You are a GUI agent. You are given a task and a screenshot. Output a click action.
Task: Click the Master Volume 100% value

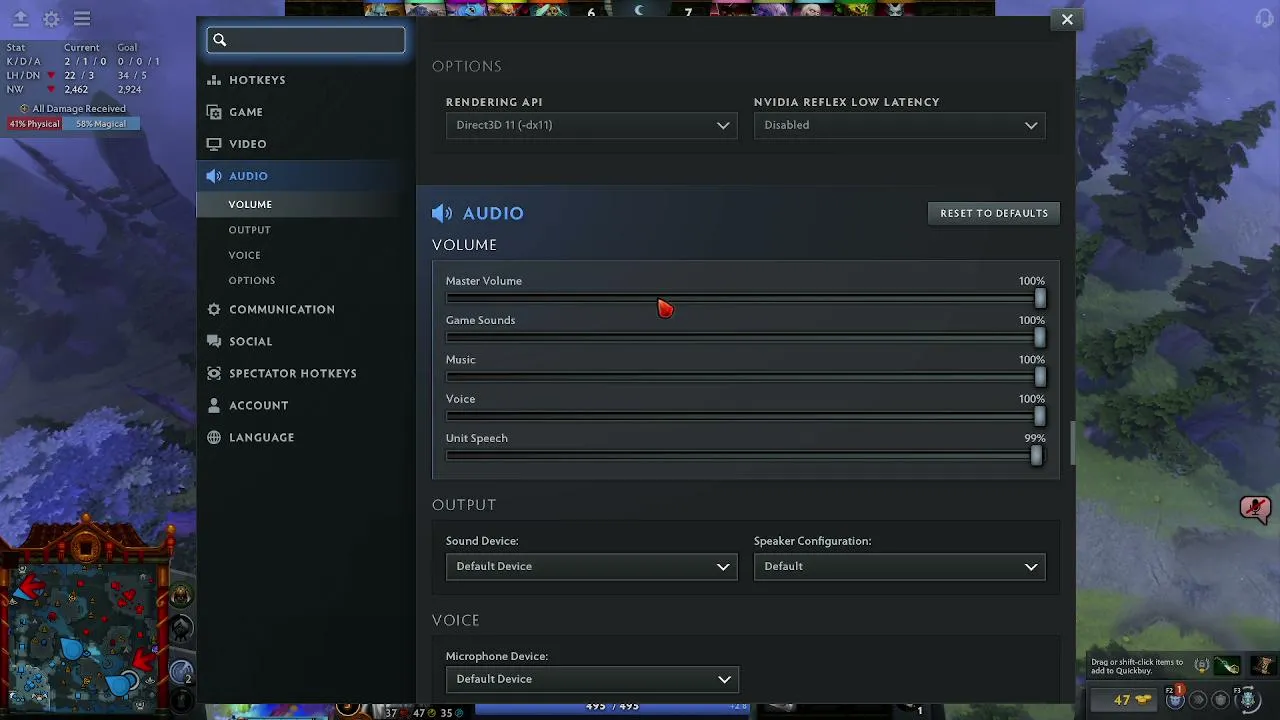click(x=1031, y=281)
